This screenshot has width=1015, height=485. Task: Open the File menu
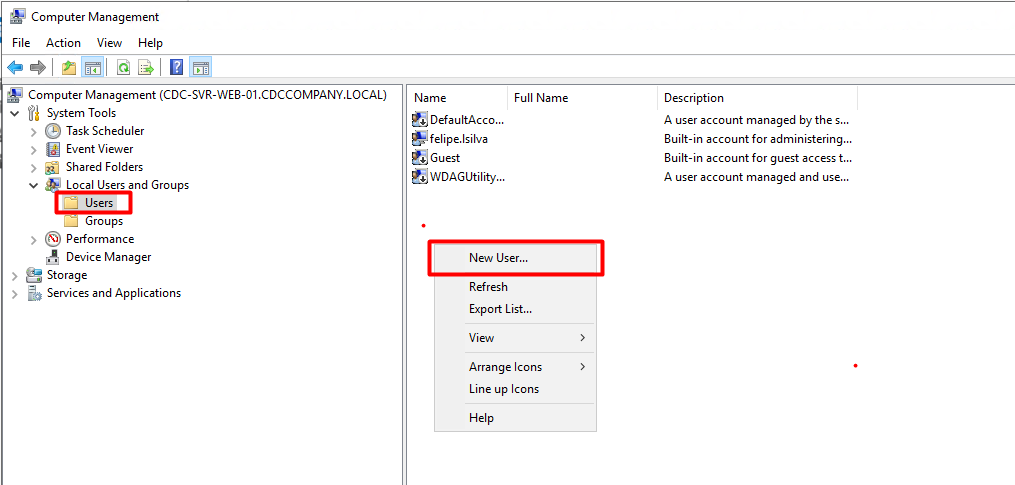(21, 43)
